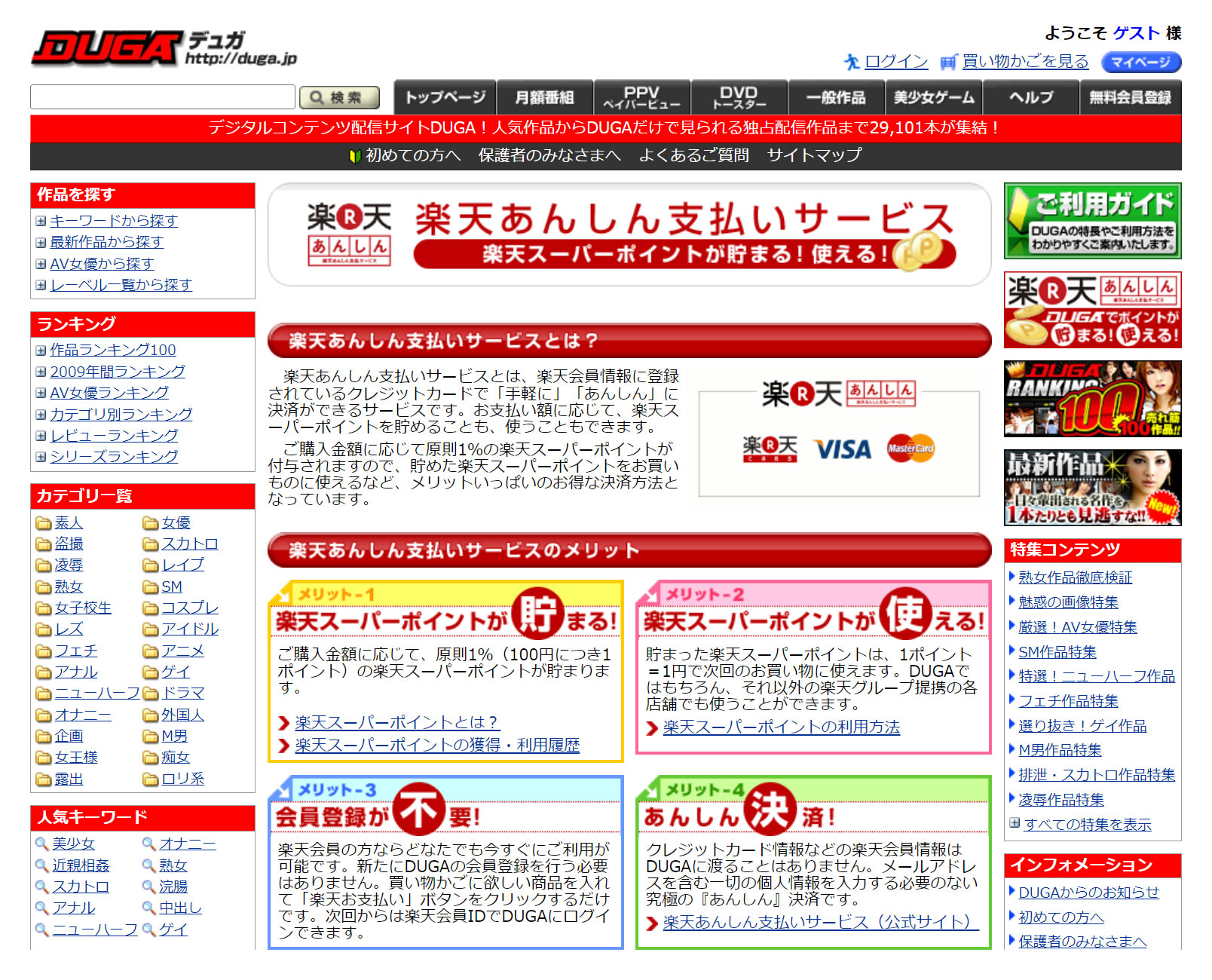Open the 月額番組 navigation tab

click(x=545, y=97)
